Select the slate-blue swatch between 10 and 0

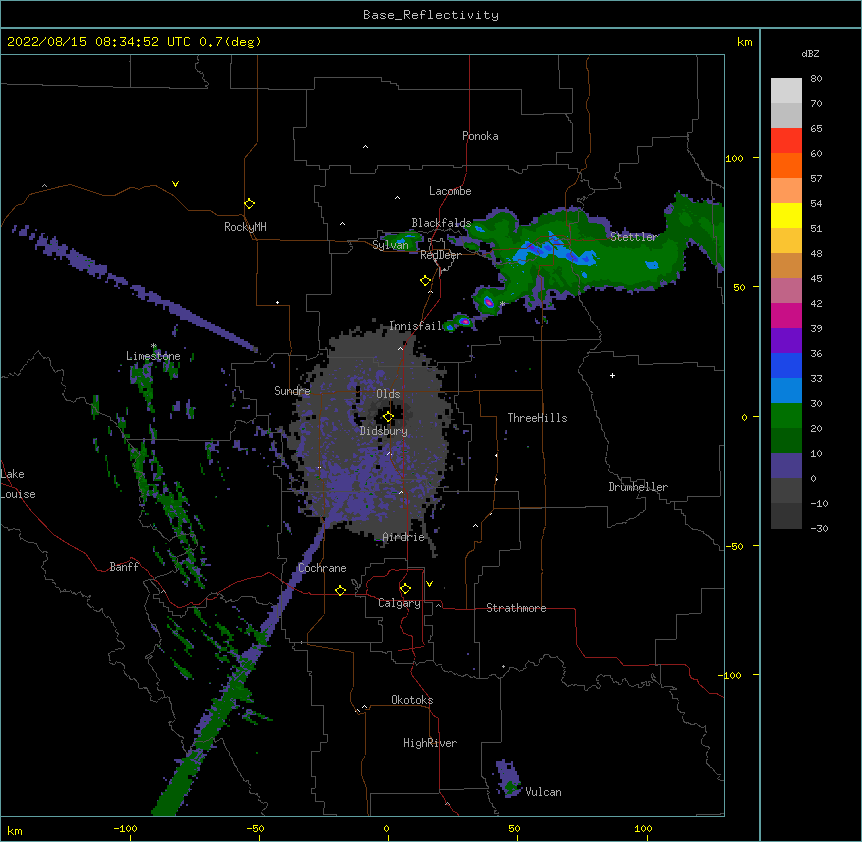786,466
